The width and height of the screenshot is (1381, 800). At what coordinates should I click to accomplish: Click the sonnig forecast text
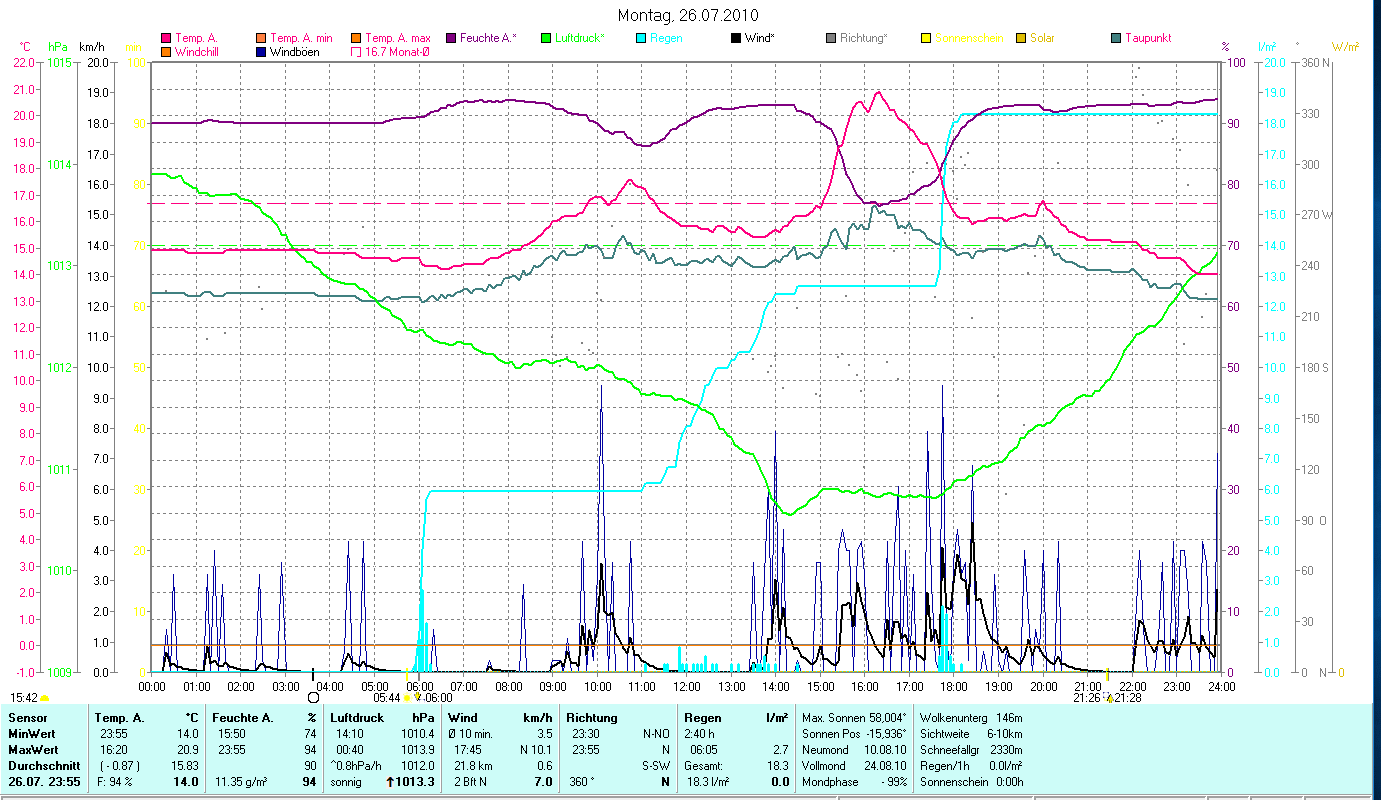click(345, 782)
